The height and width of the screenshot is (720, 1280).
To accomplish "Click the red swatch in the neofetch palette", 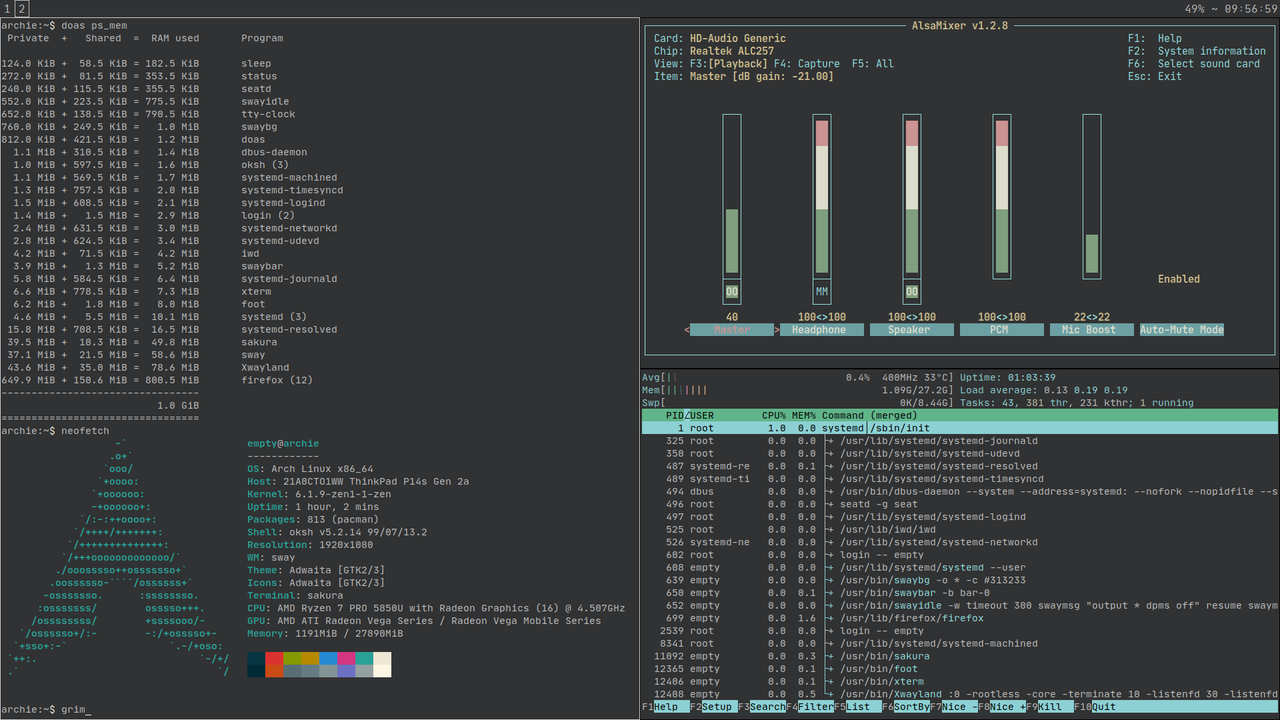I will pyautogui.click(x=274, y=659).
